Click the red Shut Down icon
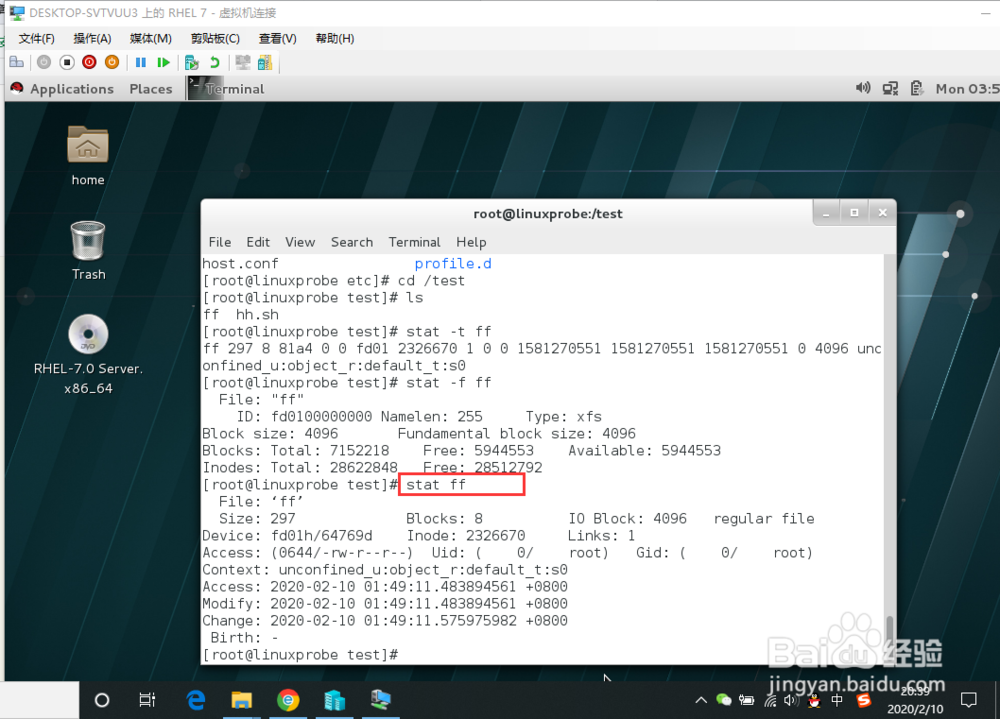1000x719 pixels. (89, 62)
